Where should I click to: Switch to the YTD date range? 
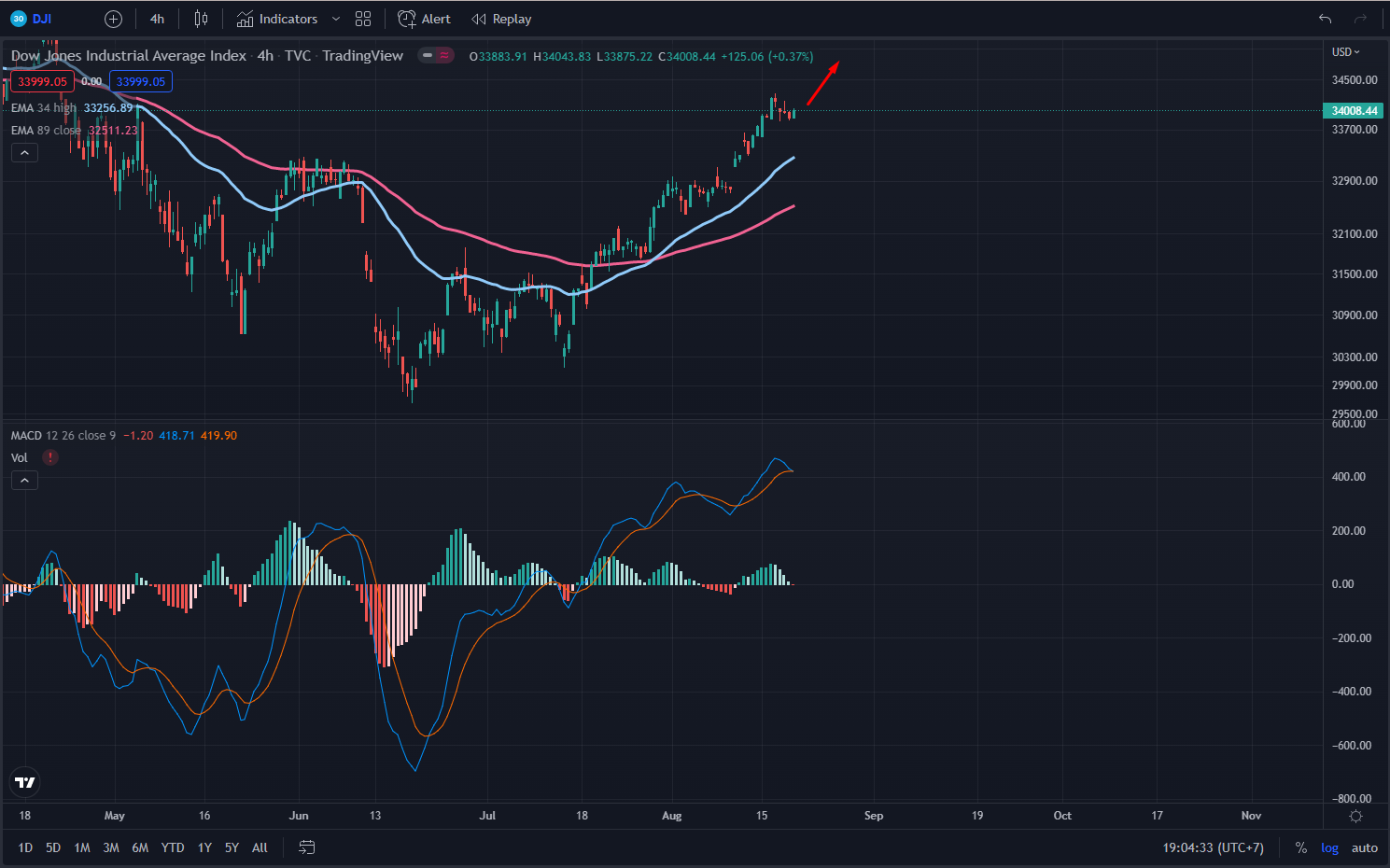(x=173, y=847)
